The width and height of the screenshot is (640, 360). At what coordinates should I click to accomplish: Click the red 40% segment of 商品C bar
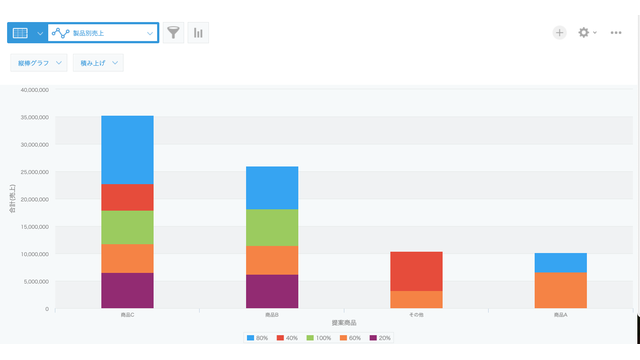[127, 198]
